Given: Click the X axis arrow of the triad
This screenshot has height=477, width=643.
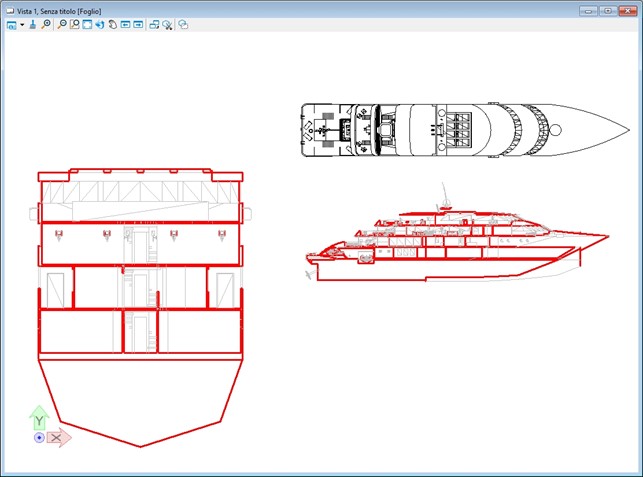Looking at the screenshot, I should point(59,437).
